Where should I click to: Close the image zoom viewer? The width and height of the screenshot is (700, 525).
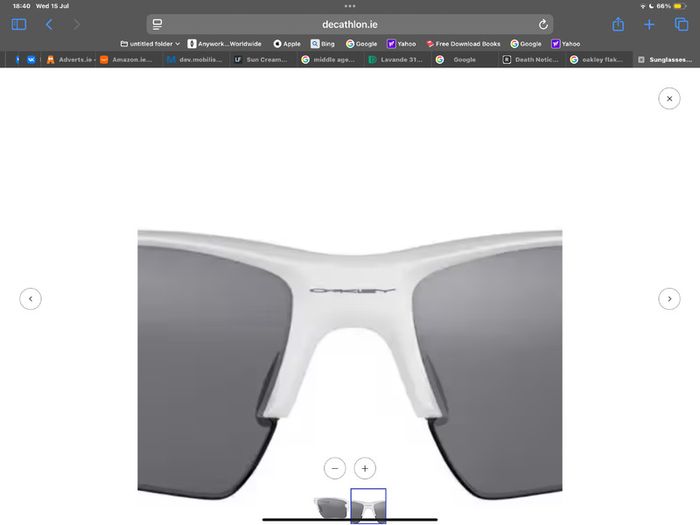click(x=669, y=99)
